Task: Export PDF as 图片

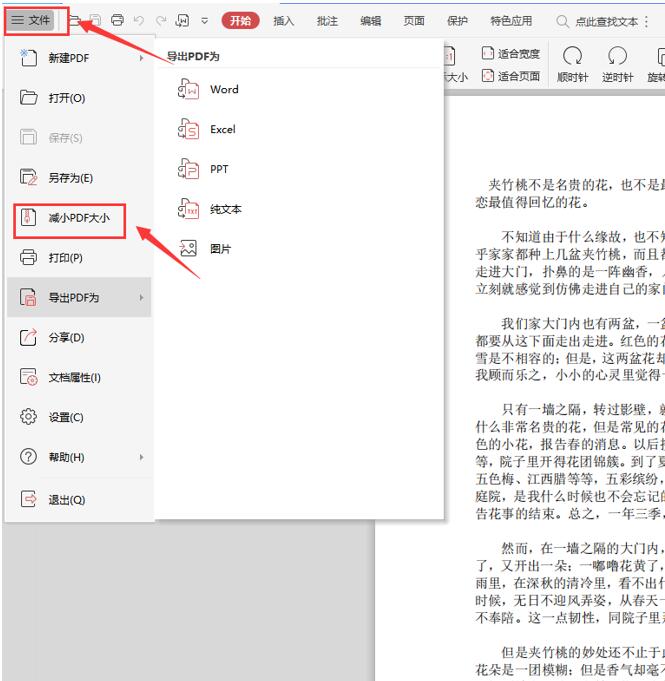Action: [x=220, y=249]
